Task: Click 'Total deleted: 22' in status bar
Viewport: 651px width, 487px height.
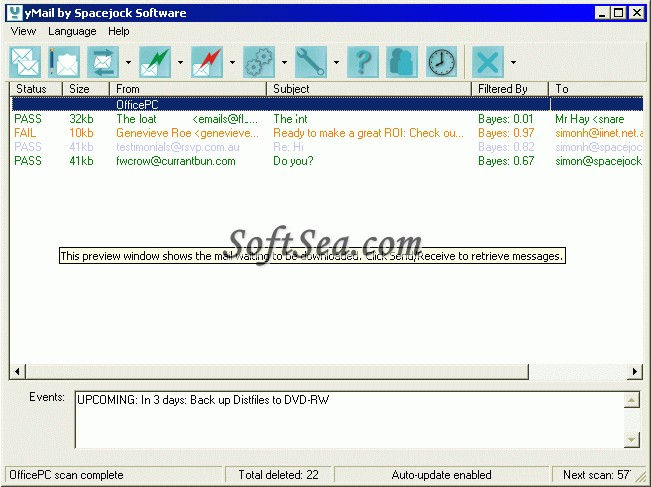Action: (x=279, y=475)
